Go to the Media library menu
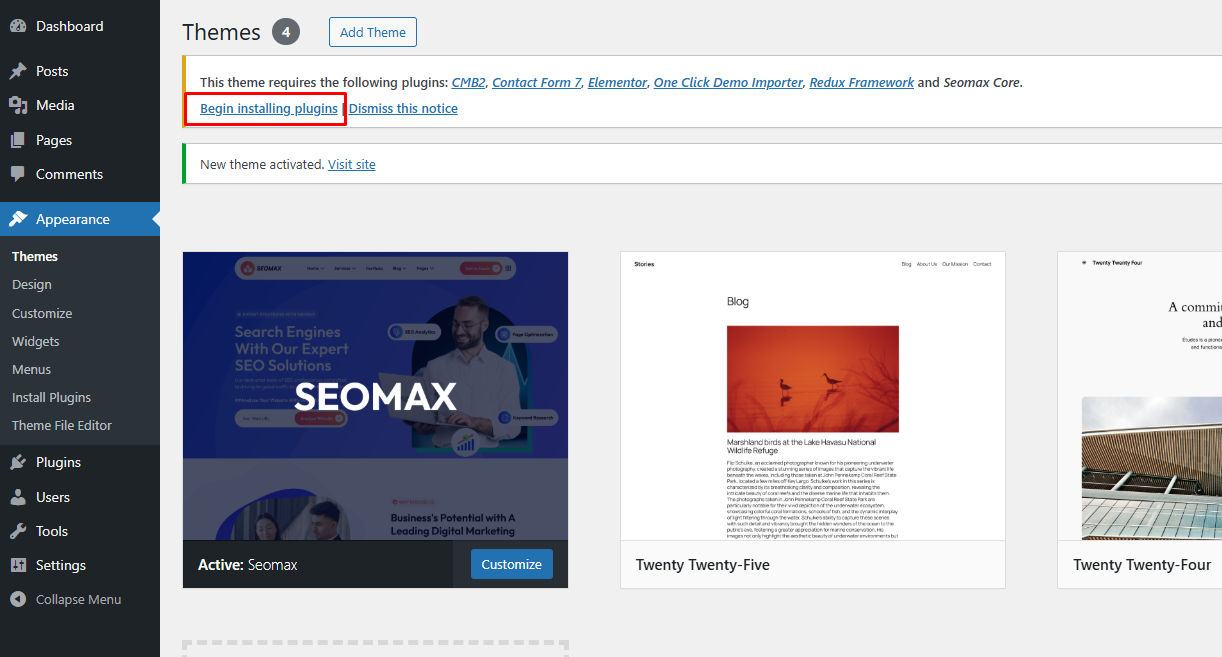 tap(80, 105)
